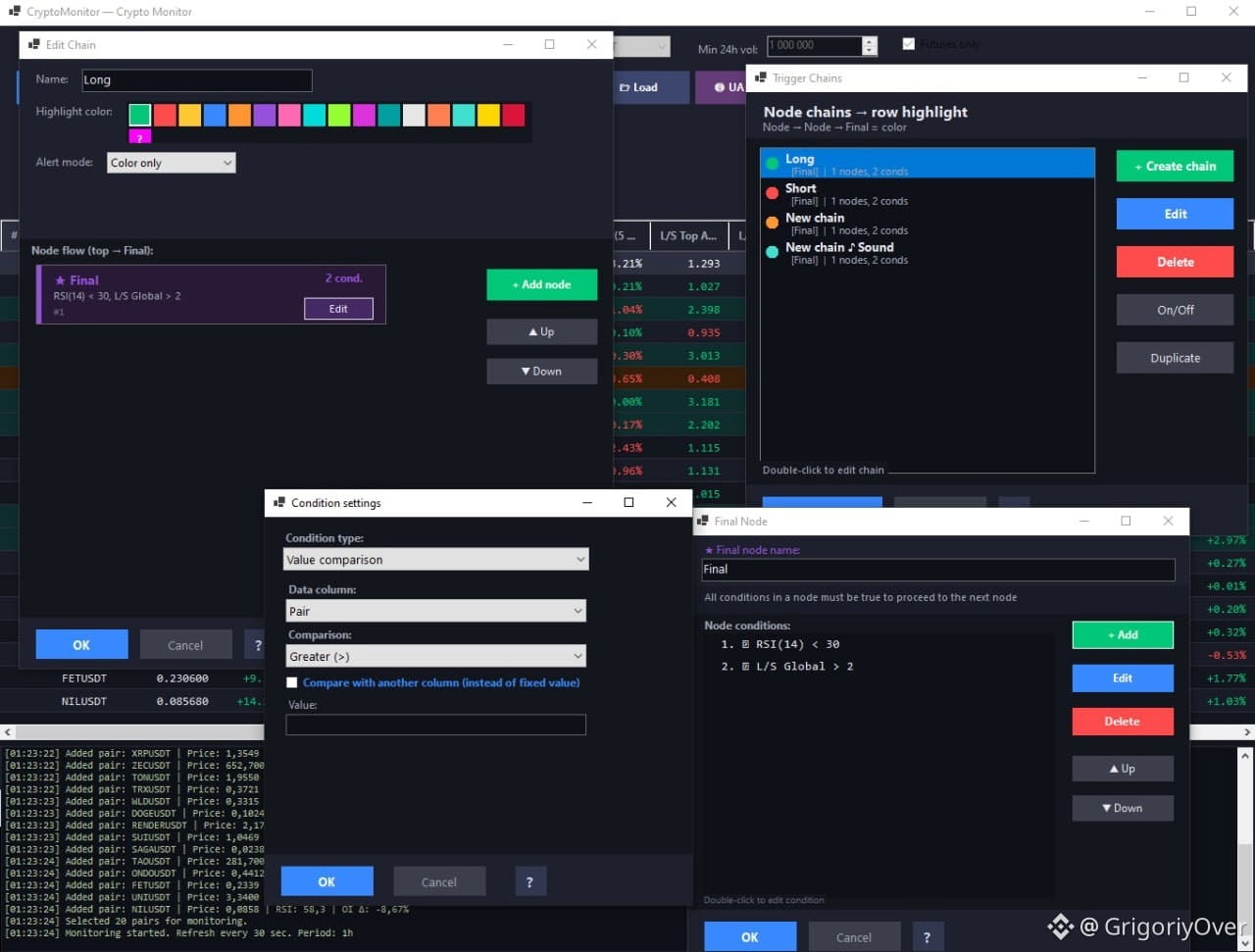
Task: Select the Long chain in Trigger Chains list
Action: click(x=928, y=164)
